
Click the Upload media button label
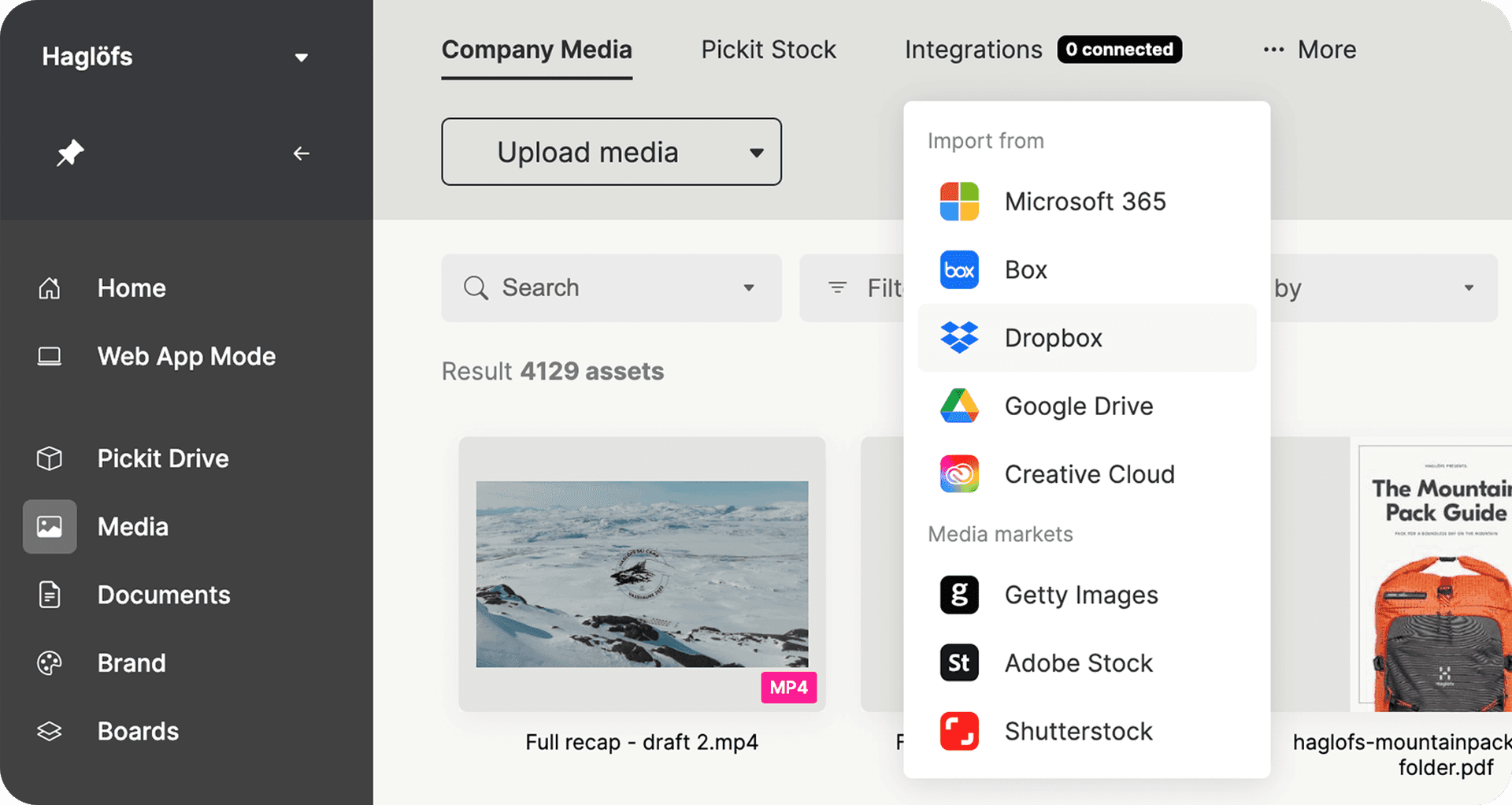(x=587, y=153)
